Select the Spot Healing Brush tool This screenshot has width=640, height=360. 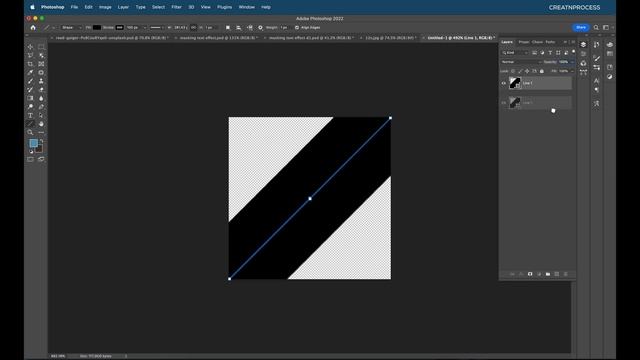41,72
